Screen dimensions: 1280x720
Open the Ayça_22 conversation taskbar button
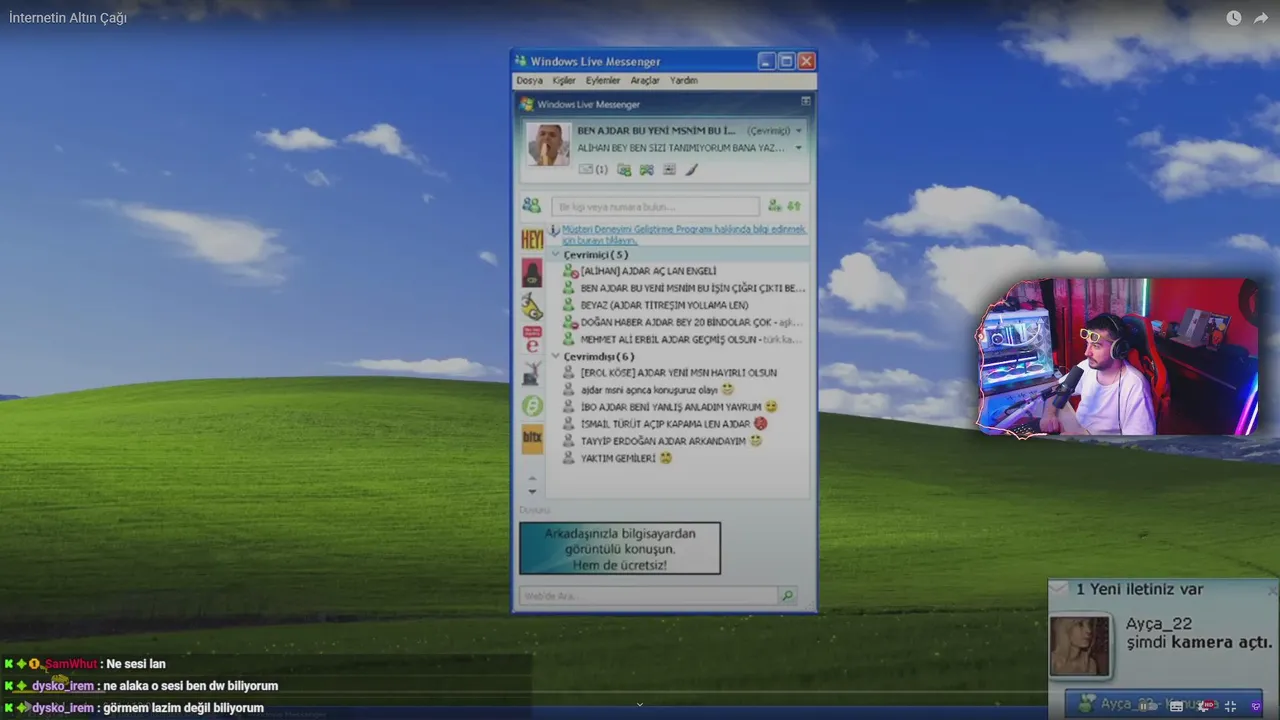1162,704
